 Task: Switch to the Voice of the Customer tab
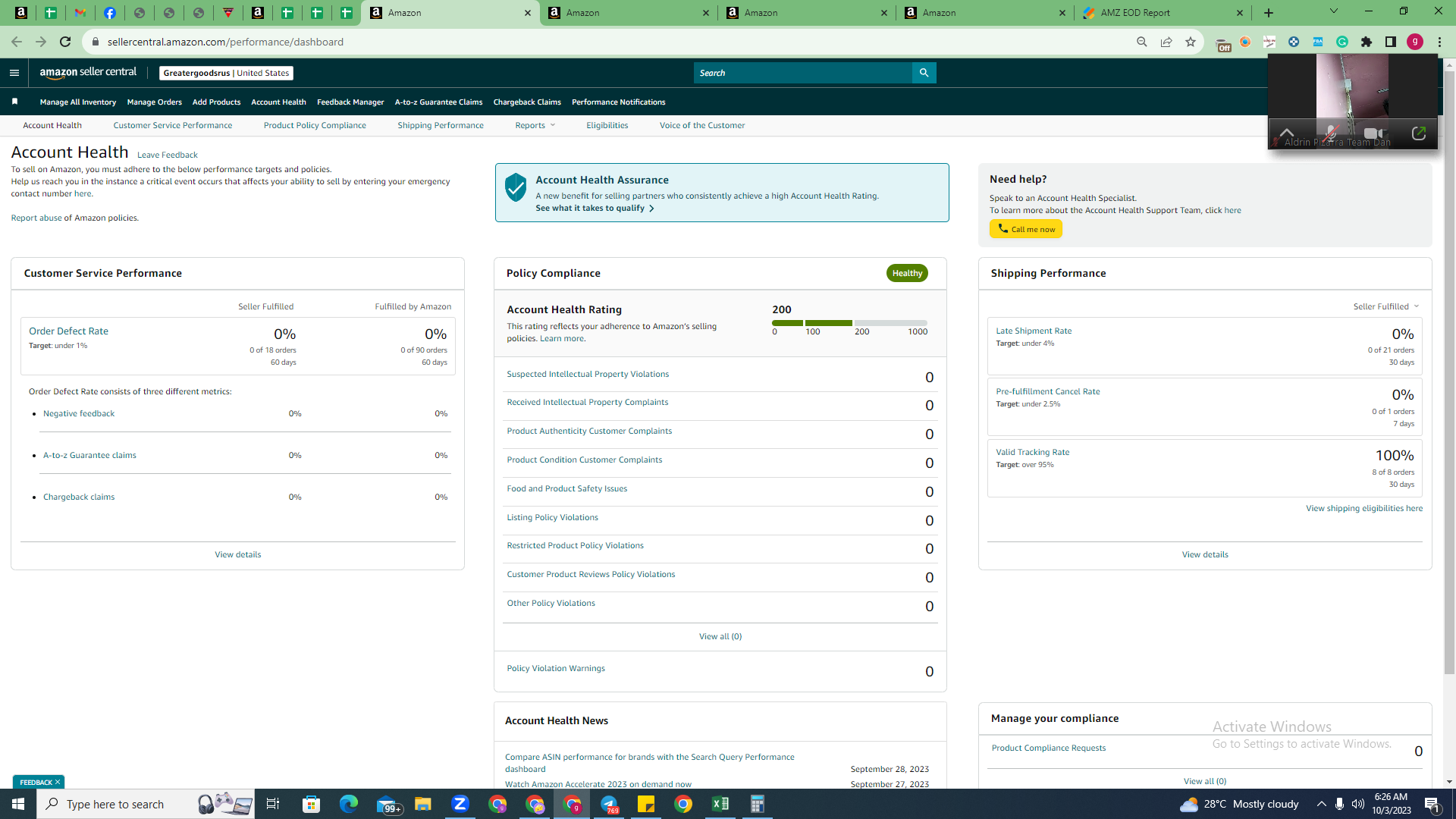point(702,125)
